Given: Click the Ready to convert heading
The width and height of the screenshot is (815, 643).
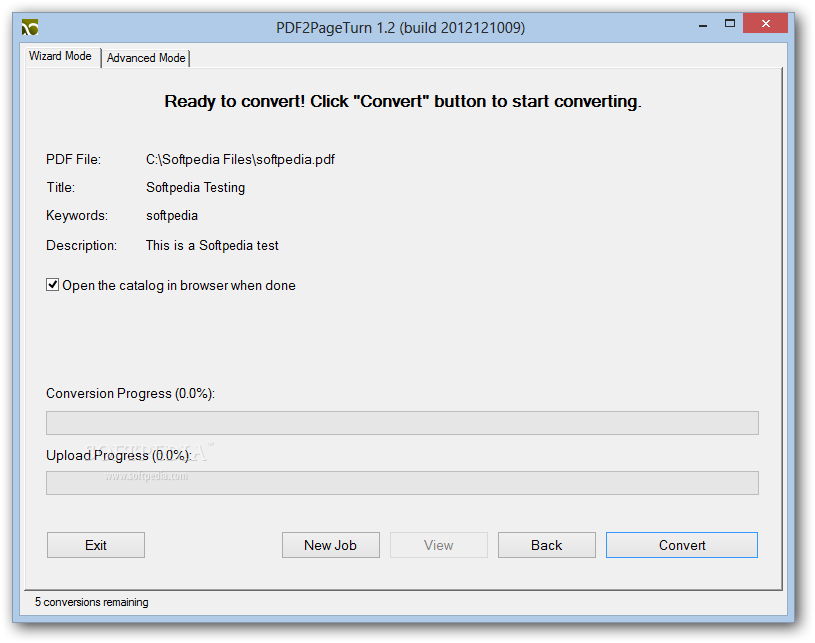Looking at the screenshot, I should (403, 101).
